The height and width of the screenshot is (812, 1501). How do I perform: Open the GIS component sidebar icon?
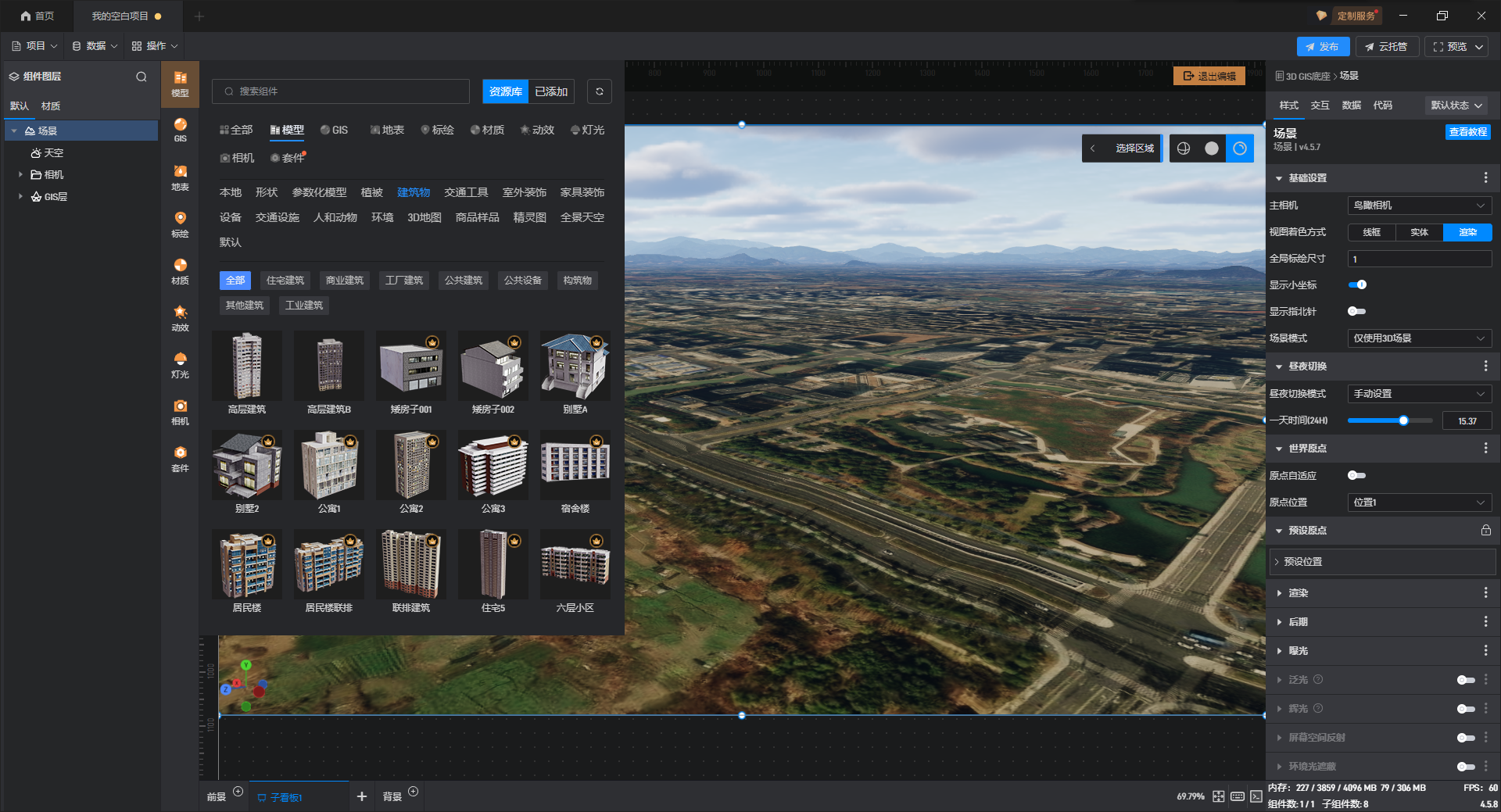(x=180, y=130)
